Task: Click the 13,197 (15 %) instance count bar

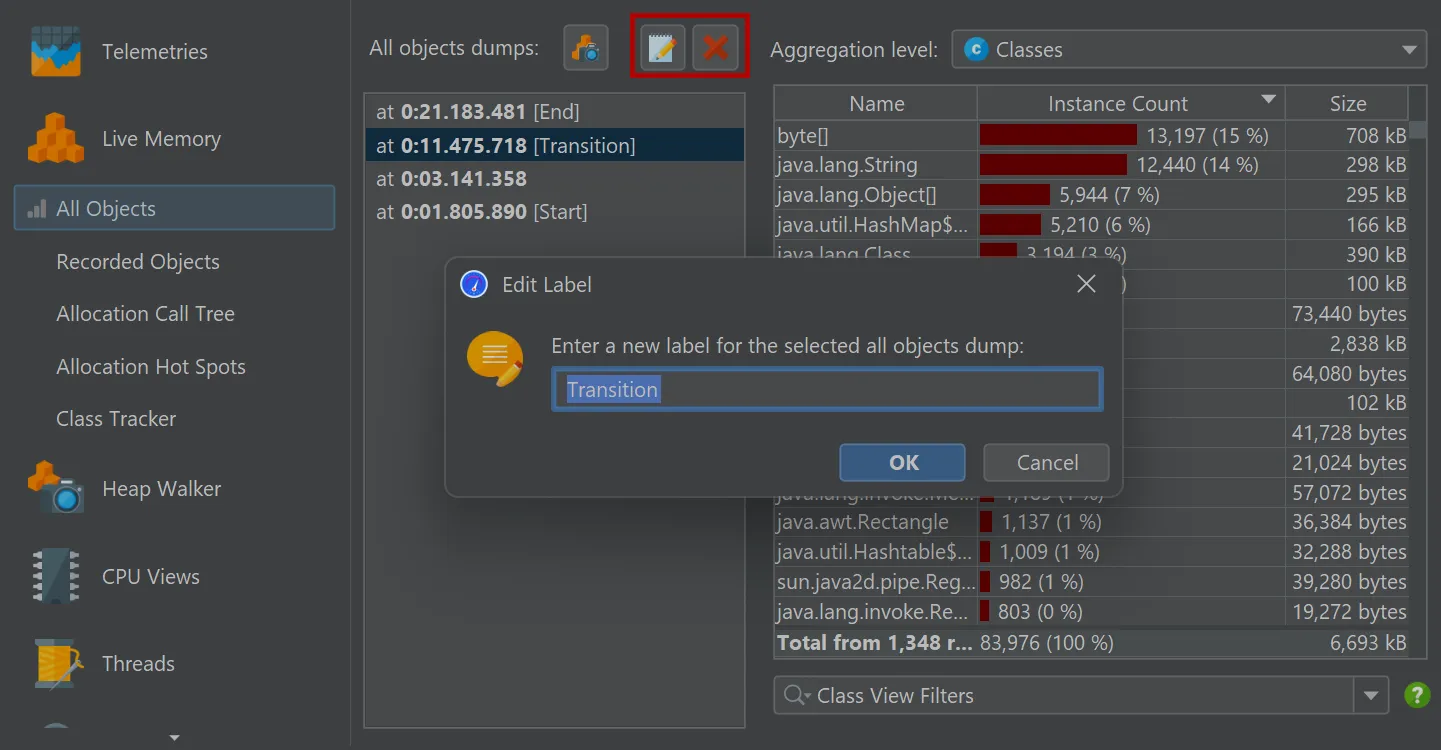Action: tap(1058, 135)
